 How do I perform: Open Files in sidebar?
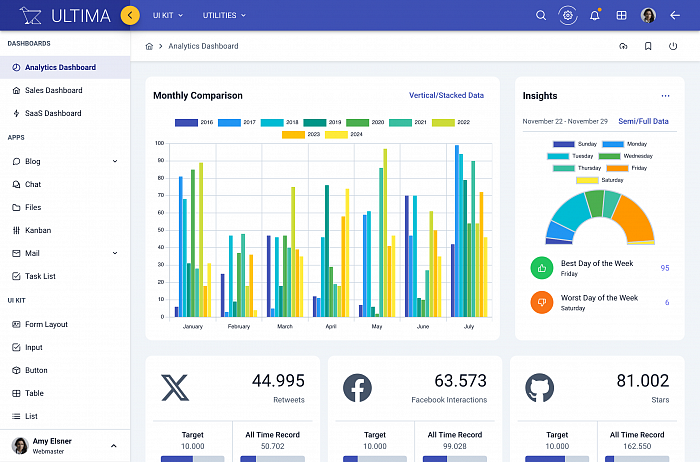[65, 207]
